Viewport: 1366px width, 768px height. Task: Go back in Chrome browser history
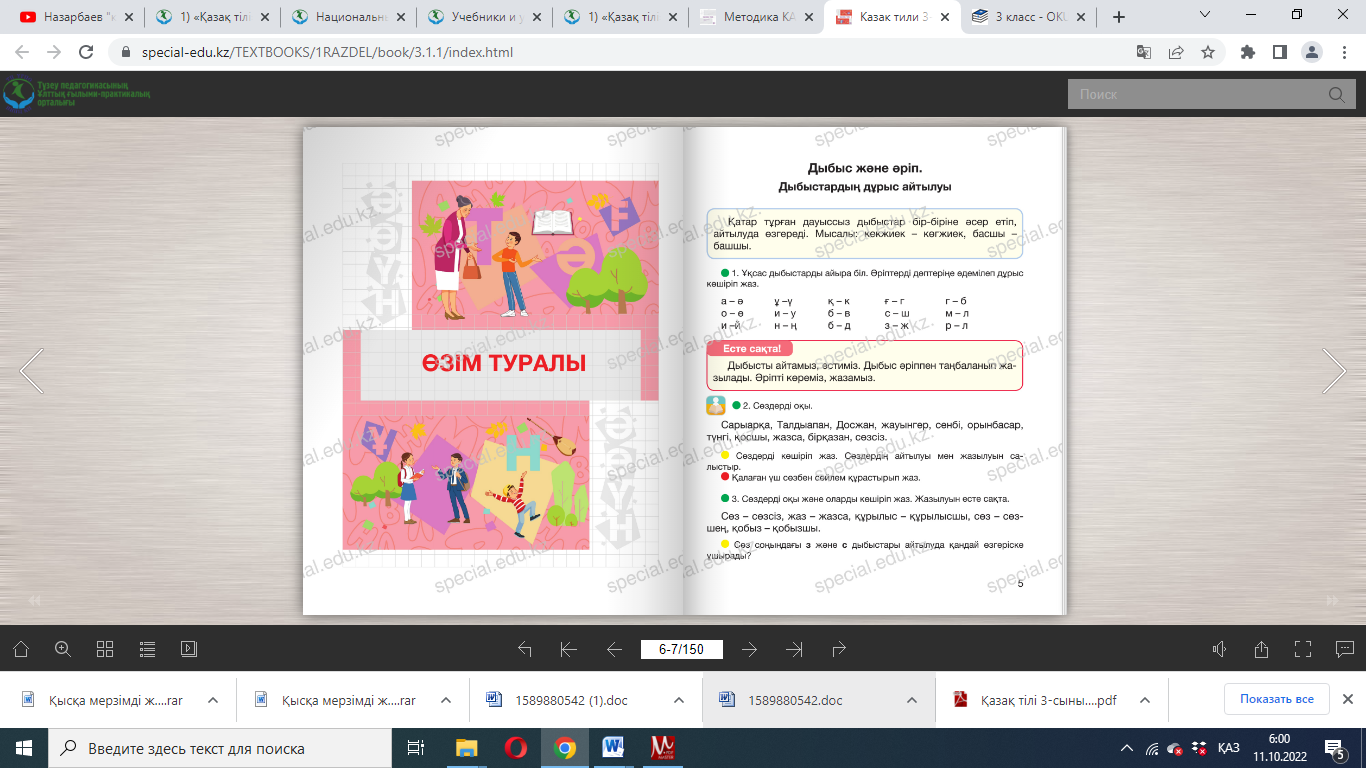click(x=22, y=52)
